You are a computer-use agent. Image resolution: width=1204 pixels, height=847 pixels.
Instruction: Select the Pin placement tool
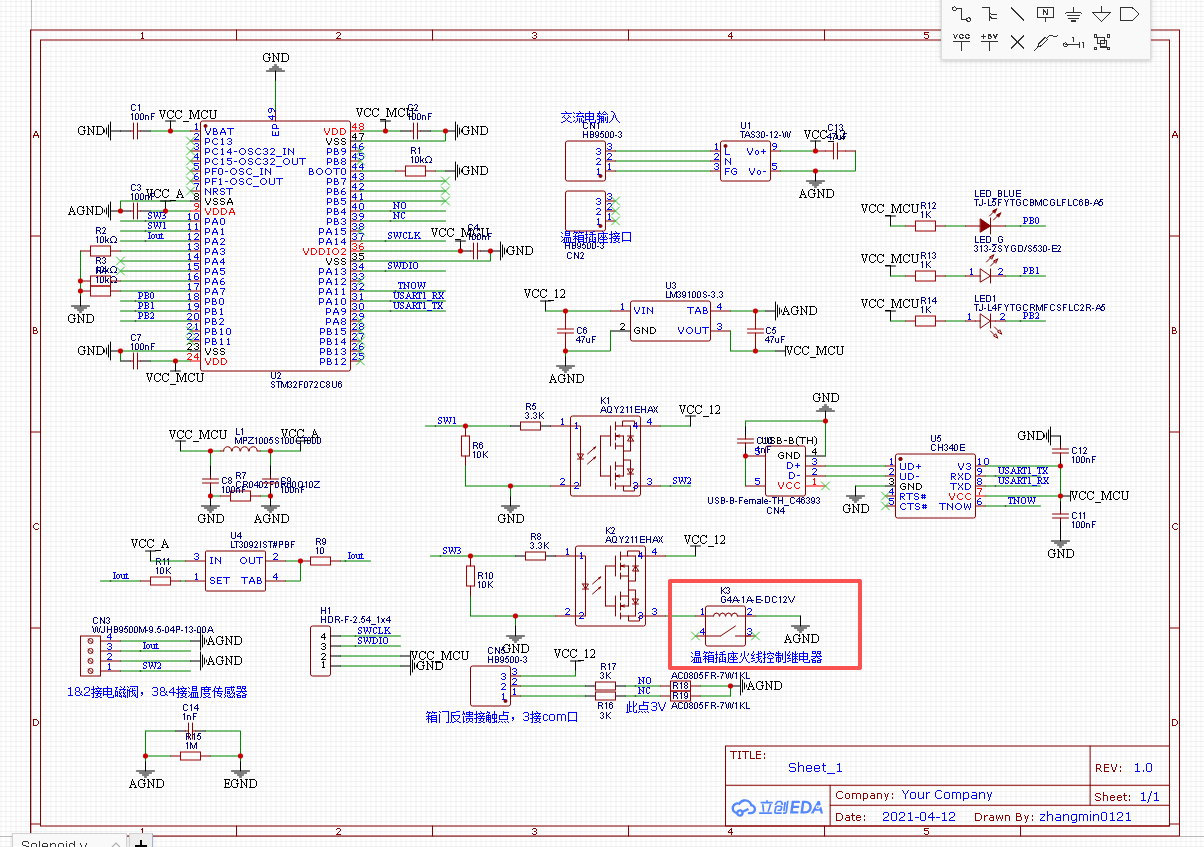[1073, 42]
